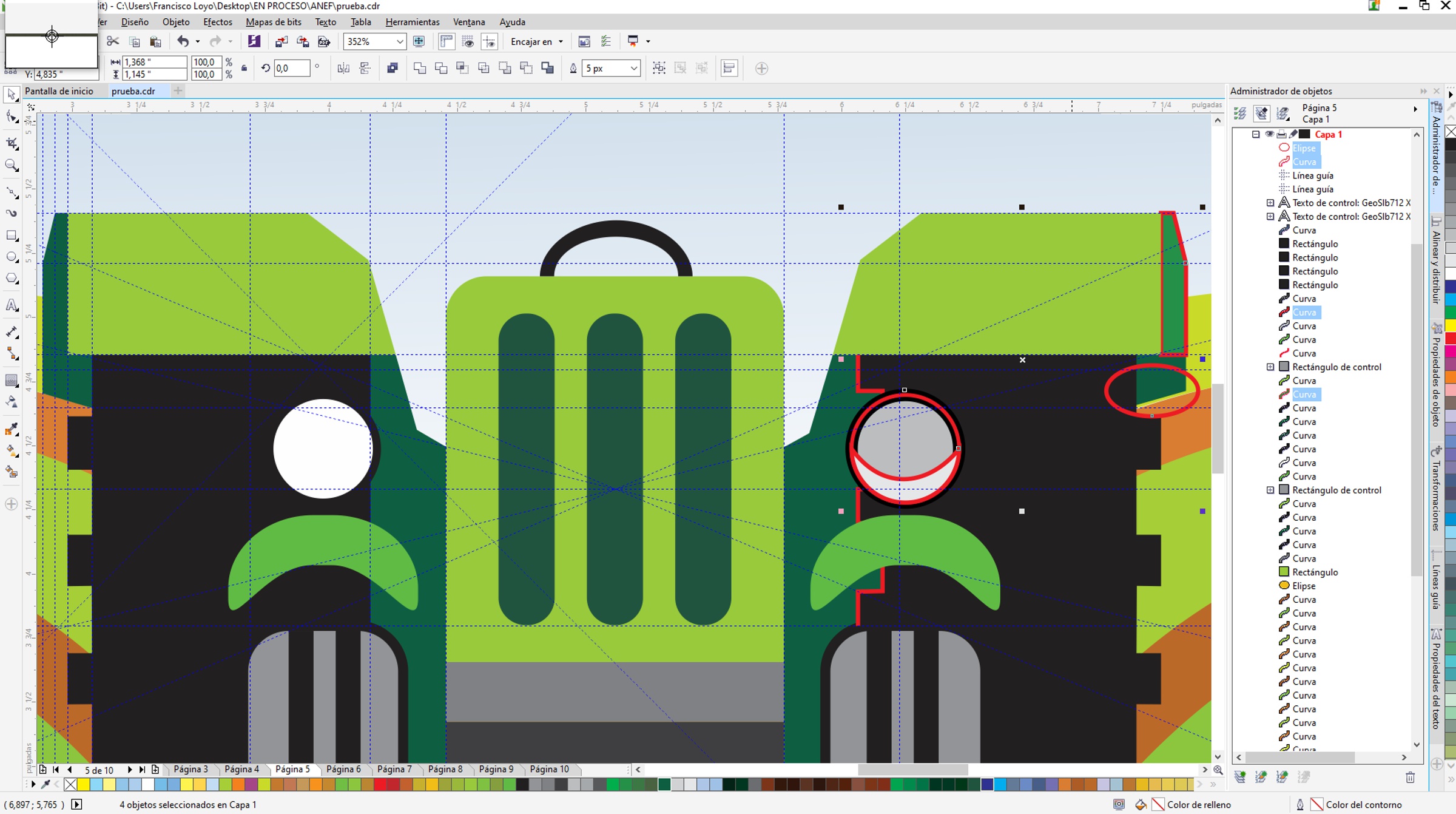Toggle visibility eye of Capa 1
1456x814 pixels.
point(1269,134)
